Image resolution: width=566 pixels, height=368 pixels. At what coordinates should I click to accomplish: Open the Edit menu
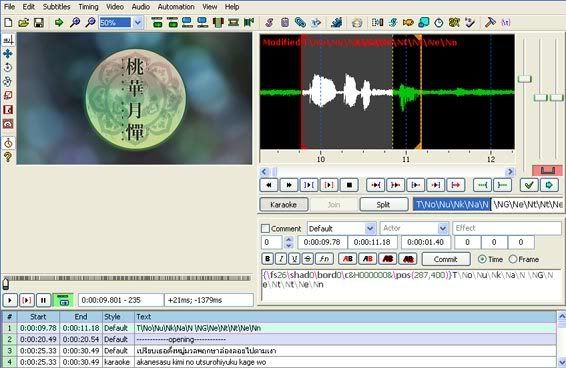click(x=29, y=7)
